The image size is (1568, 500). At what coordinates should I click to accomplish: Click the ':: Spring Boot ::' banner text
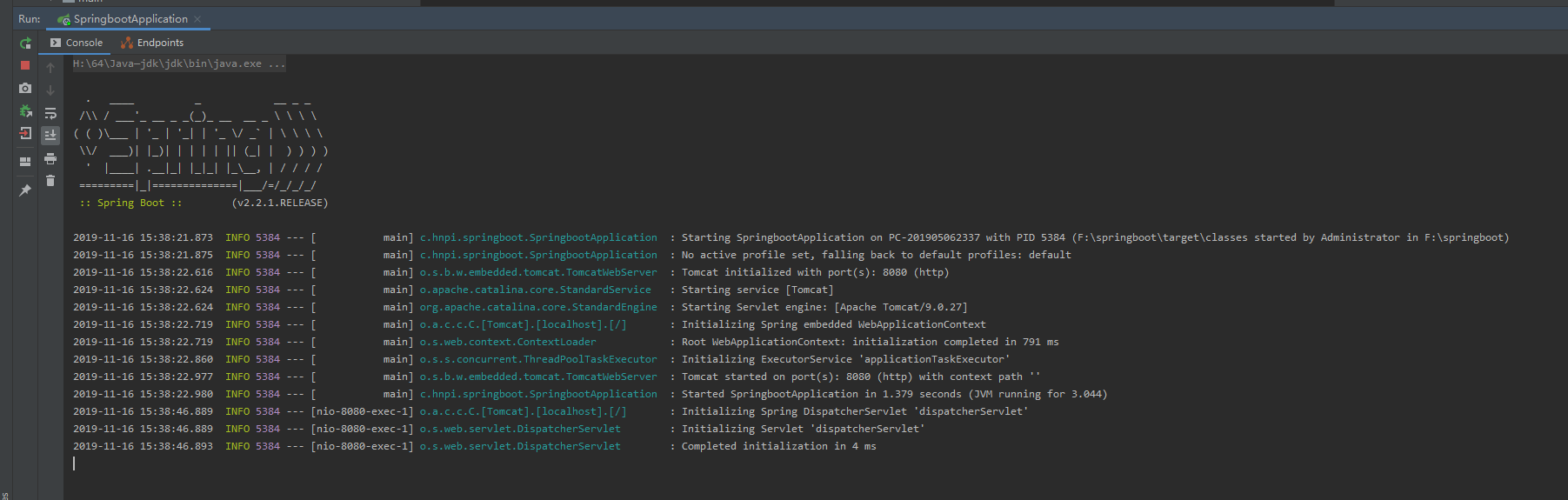[x=130, y=203]
